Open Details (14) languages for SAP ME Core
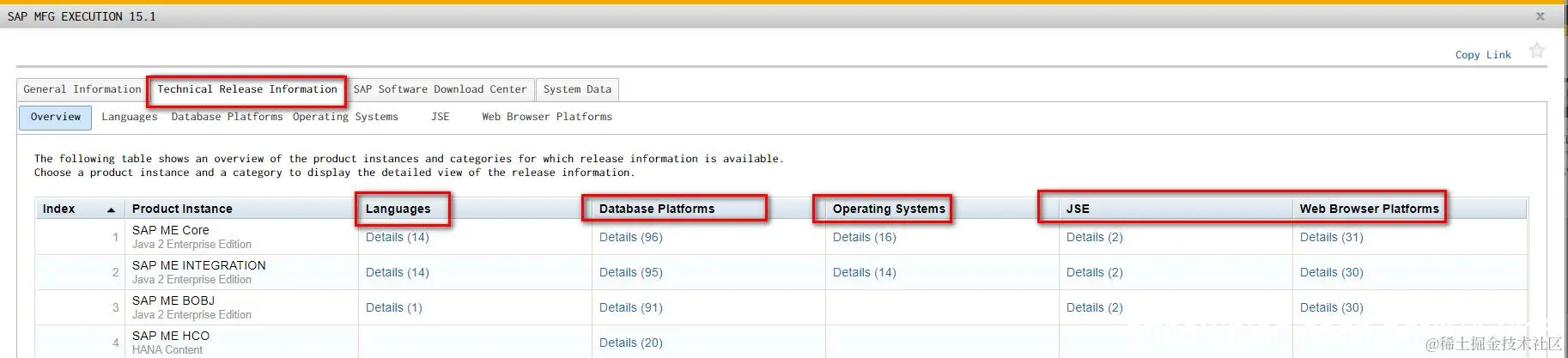This screenshot has width=1568, height=358. tap(398, 237)
